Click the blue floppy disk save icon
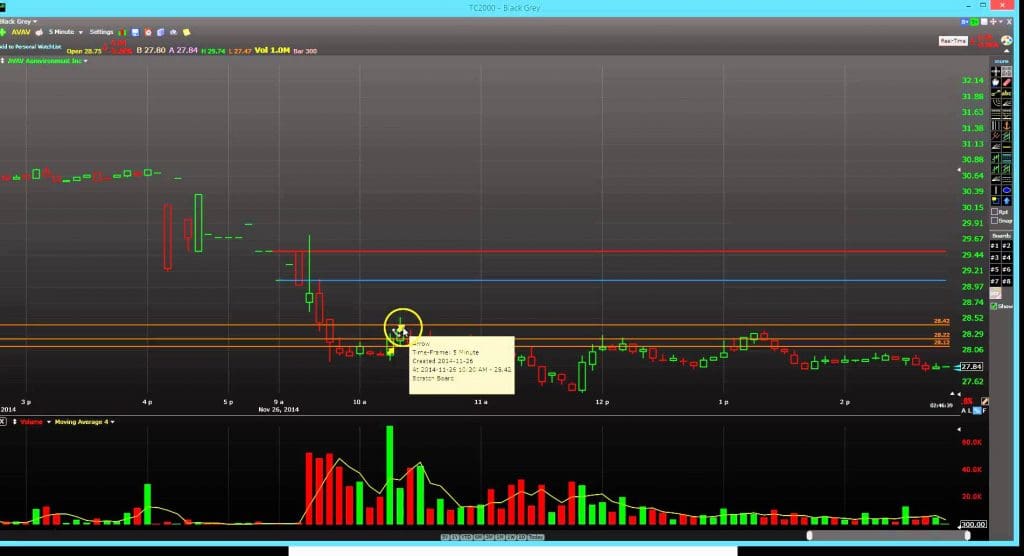 click(x=135, y=32)
